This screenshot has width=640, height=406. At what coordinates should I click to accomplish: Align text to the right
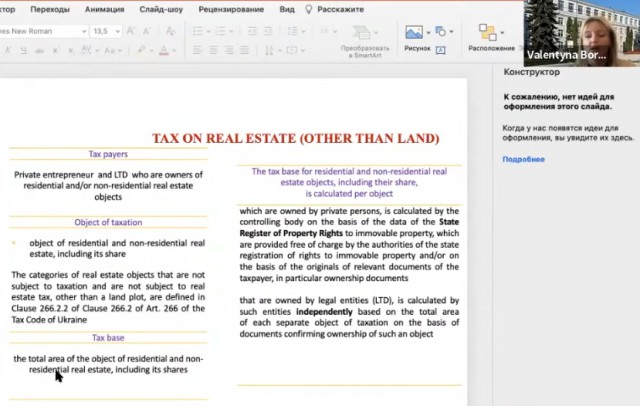click(x=229, y=50)
